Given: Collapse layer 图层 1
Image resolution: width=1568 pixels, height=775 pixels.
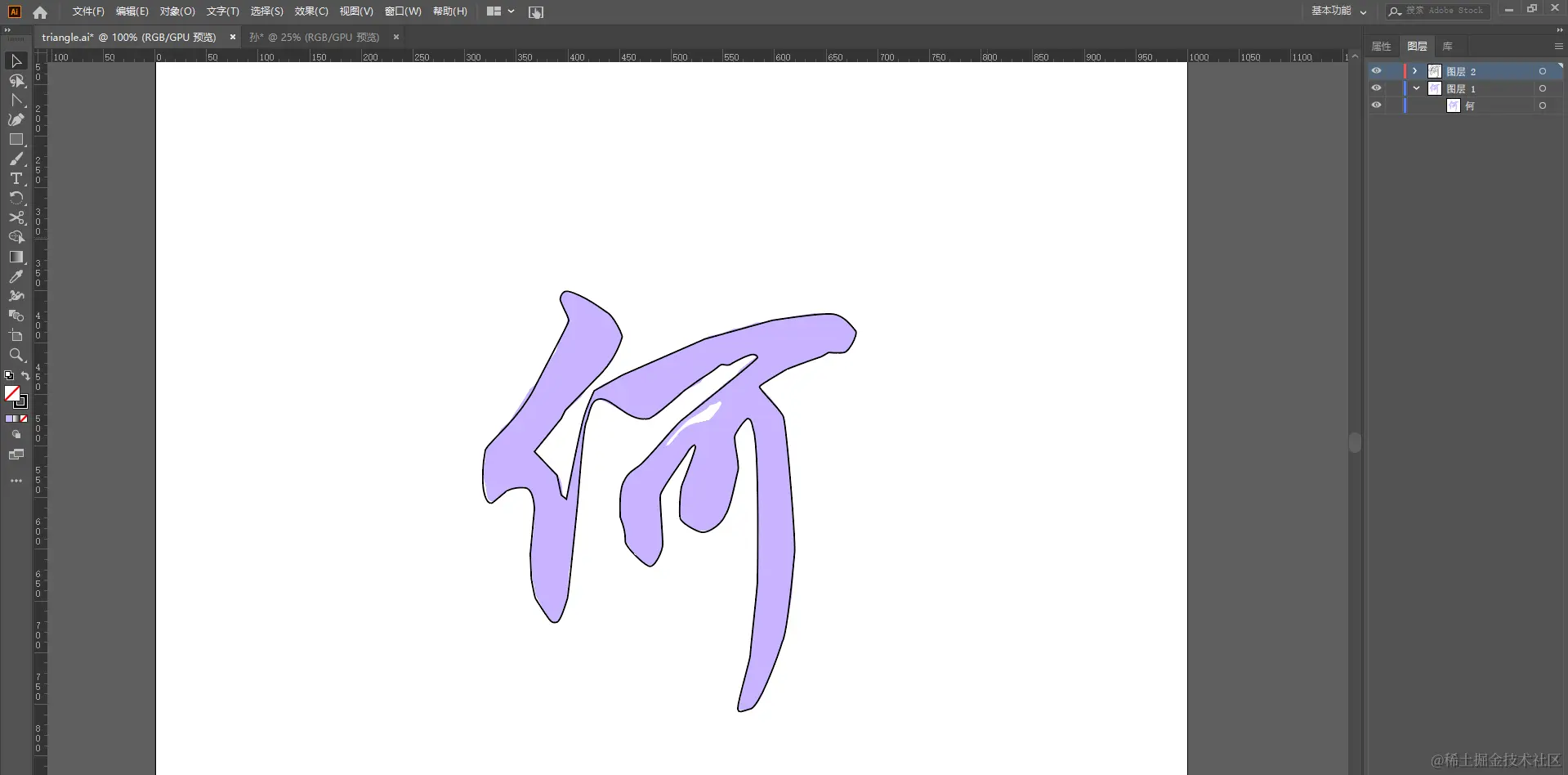Looking at the screenshot, I should coord(1417,87).
